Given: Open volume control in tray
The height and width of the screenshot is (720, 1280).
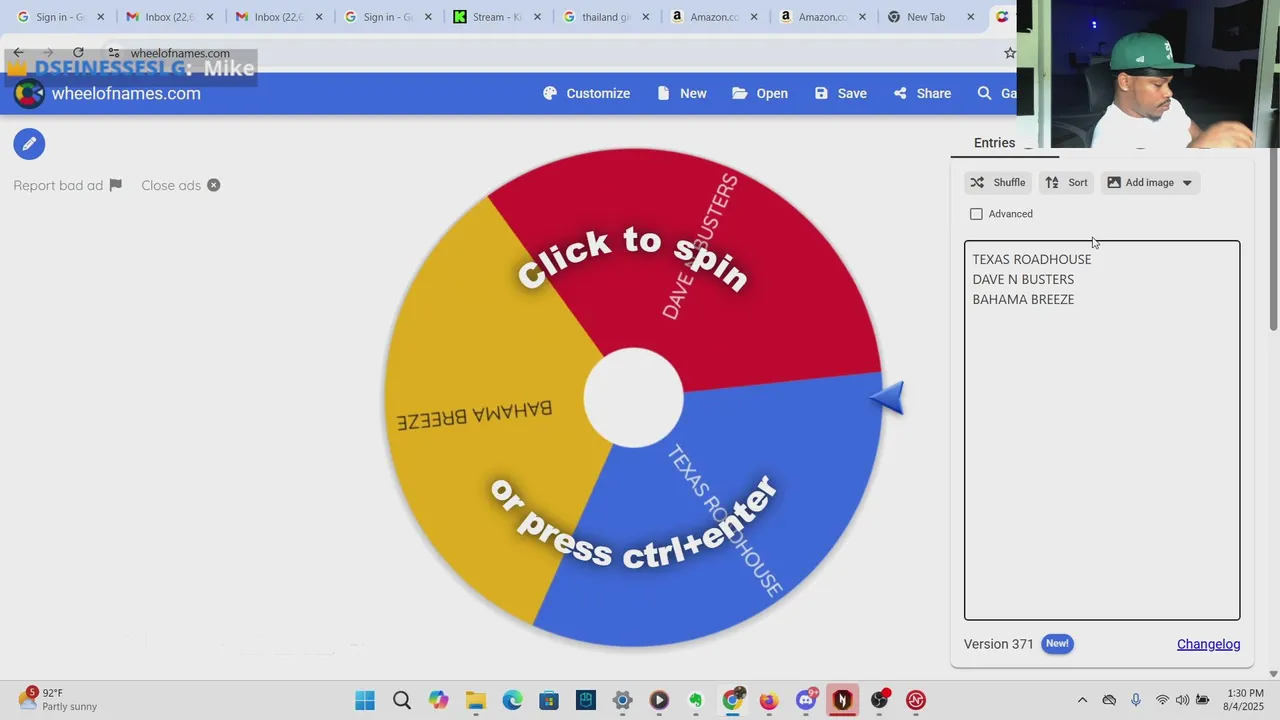Looking at the screenshot, I should pos(1182,700).
